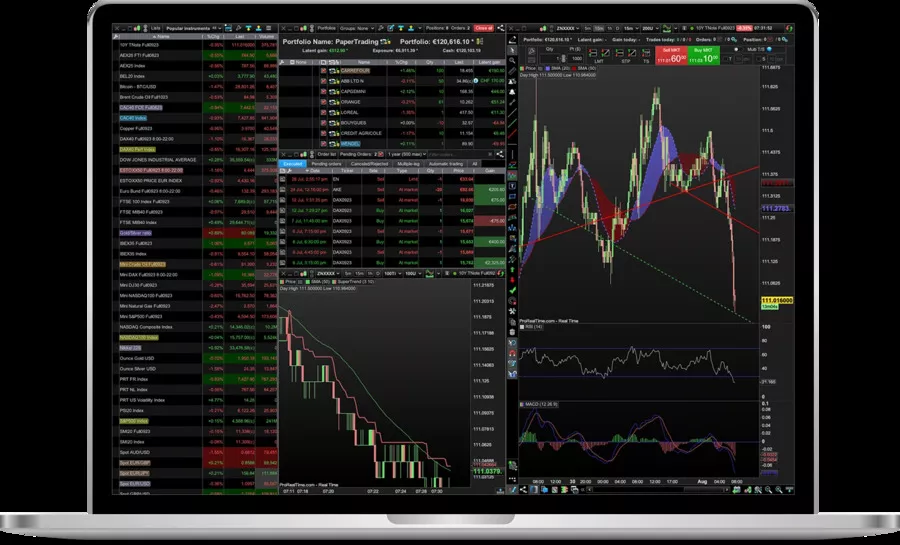Click the horizontal scrollbar under main chart
The image size is (900, 545).
pyautogui.click(x=660, y=489)
